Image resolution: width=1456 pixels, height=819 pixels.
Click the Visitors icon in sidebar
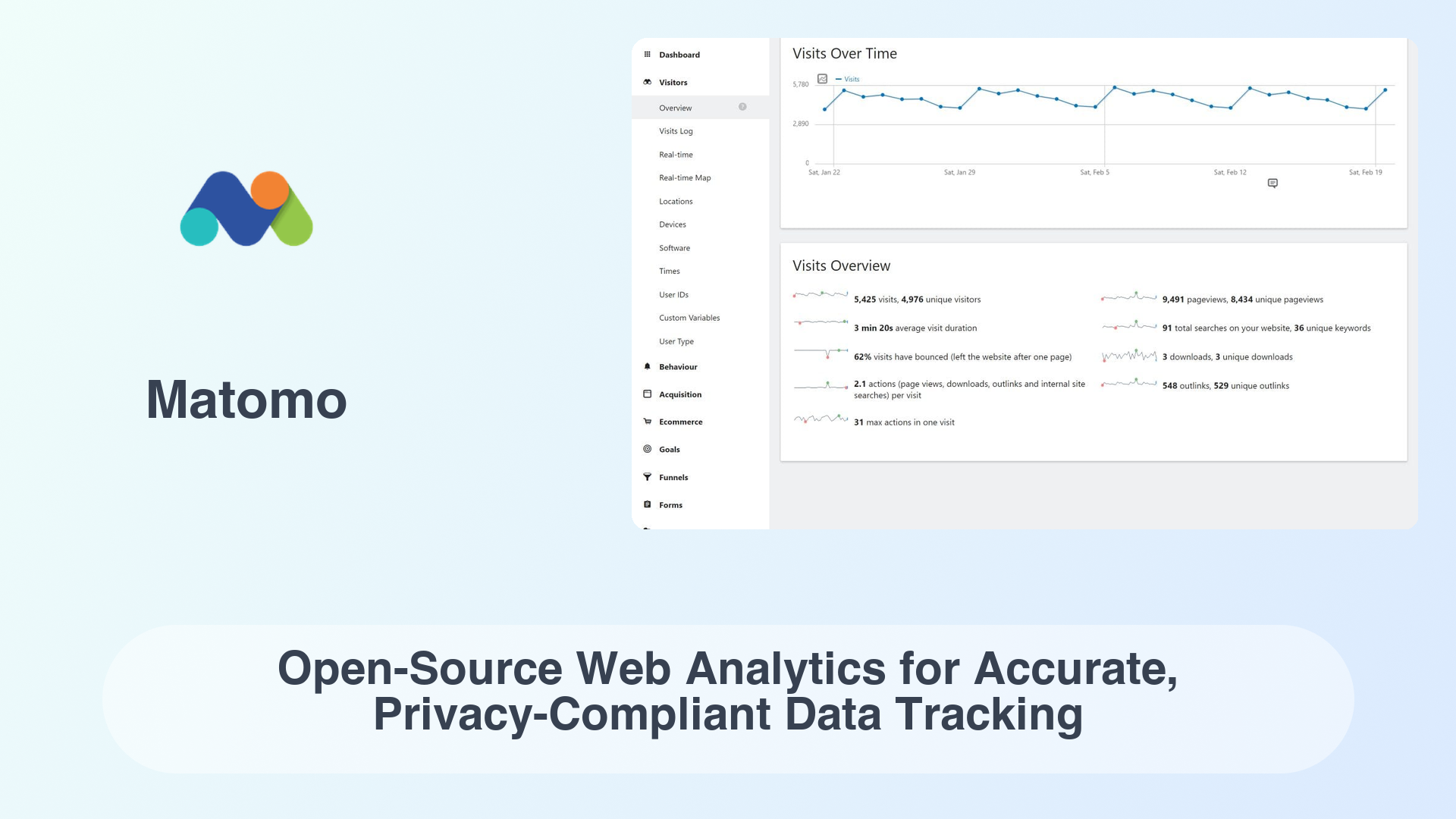tap(649, 81)
